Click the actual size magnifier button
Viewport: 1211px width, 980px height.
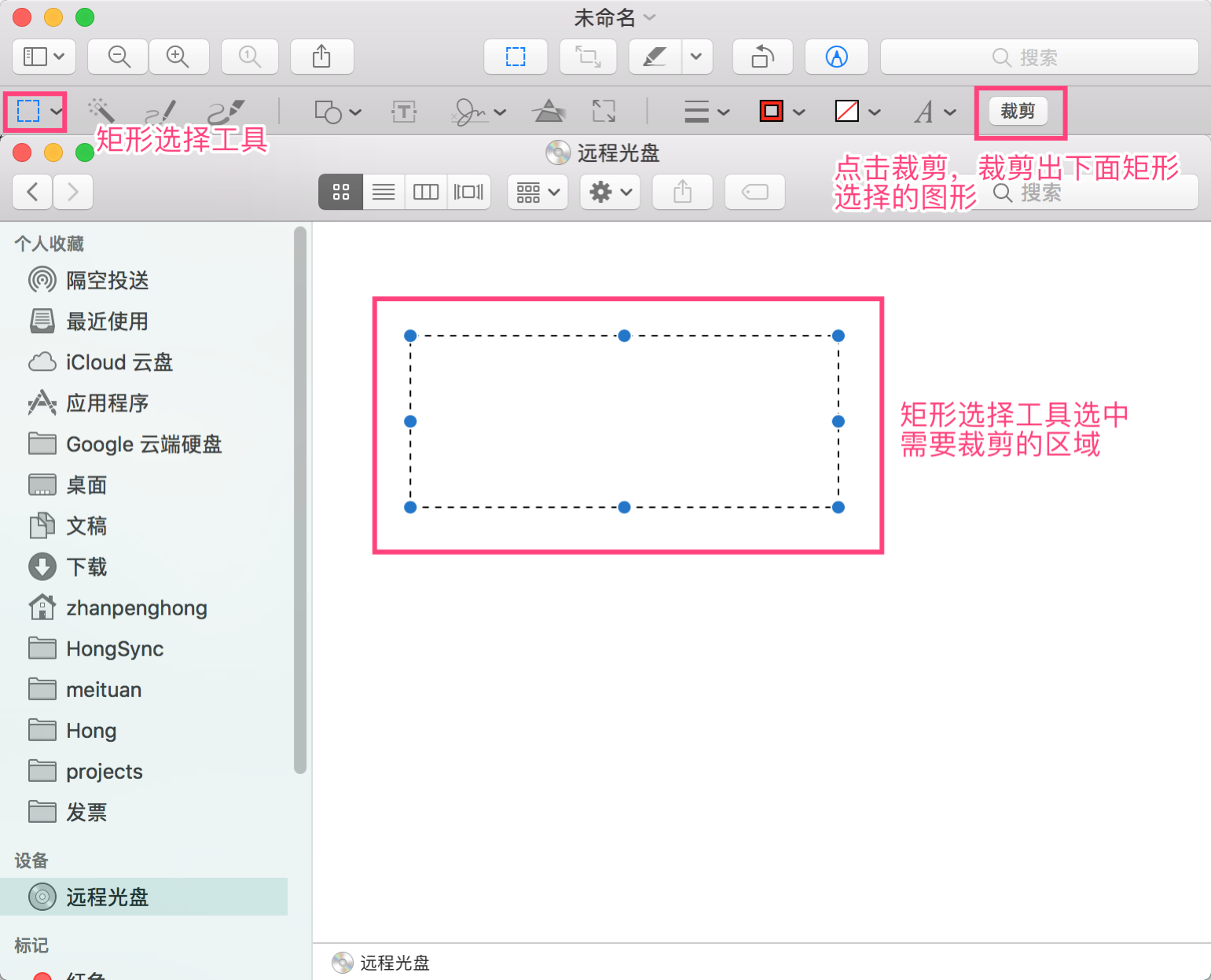[x=250, y=57]
